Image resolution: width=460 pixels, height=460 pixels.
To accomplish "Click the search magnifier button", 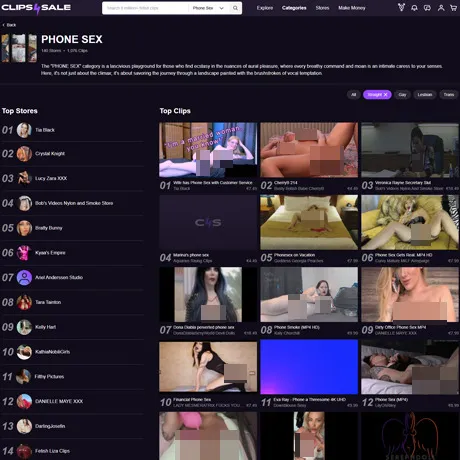I will coord(235,8).
